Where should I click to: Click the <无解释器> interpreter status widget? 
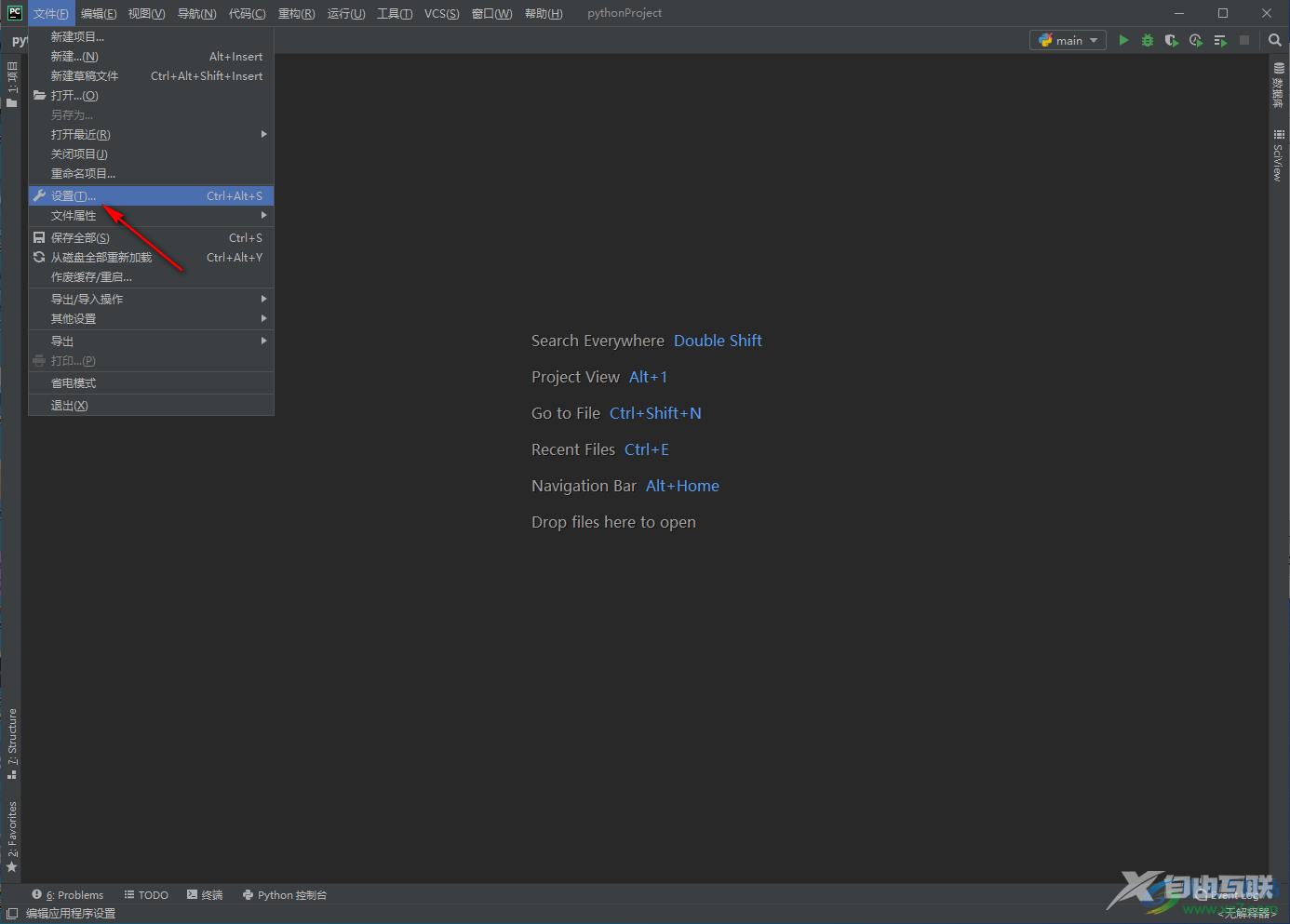click(x=1247, y=914)
